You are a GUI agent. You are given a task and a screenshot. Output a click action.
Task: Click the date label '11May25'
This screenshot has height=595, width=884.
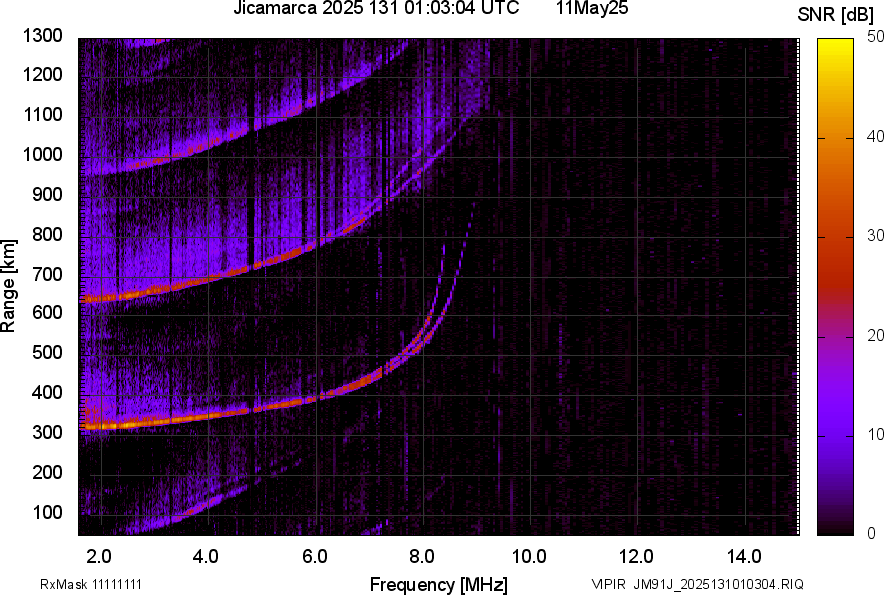coord(592,8)
